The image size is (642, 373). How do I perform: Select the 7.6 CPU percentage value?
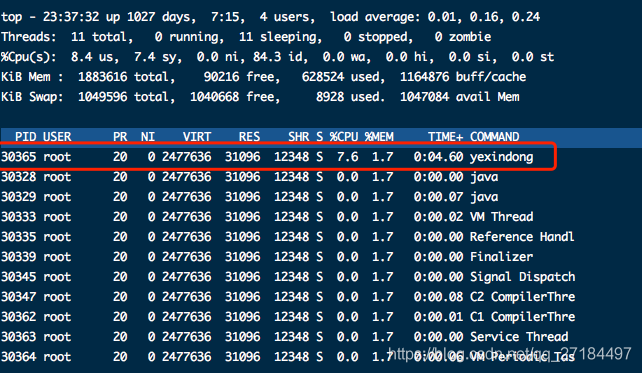coord(348,156)
